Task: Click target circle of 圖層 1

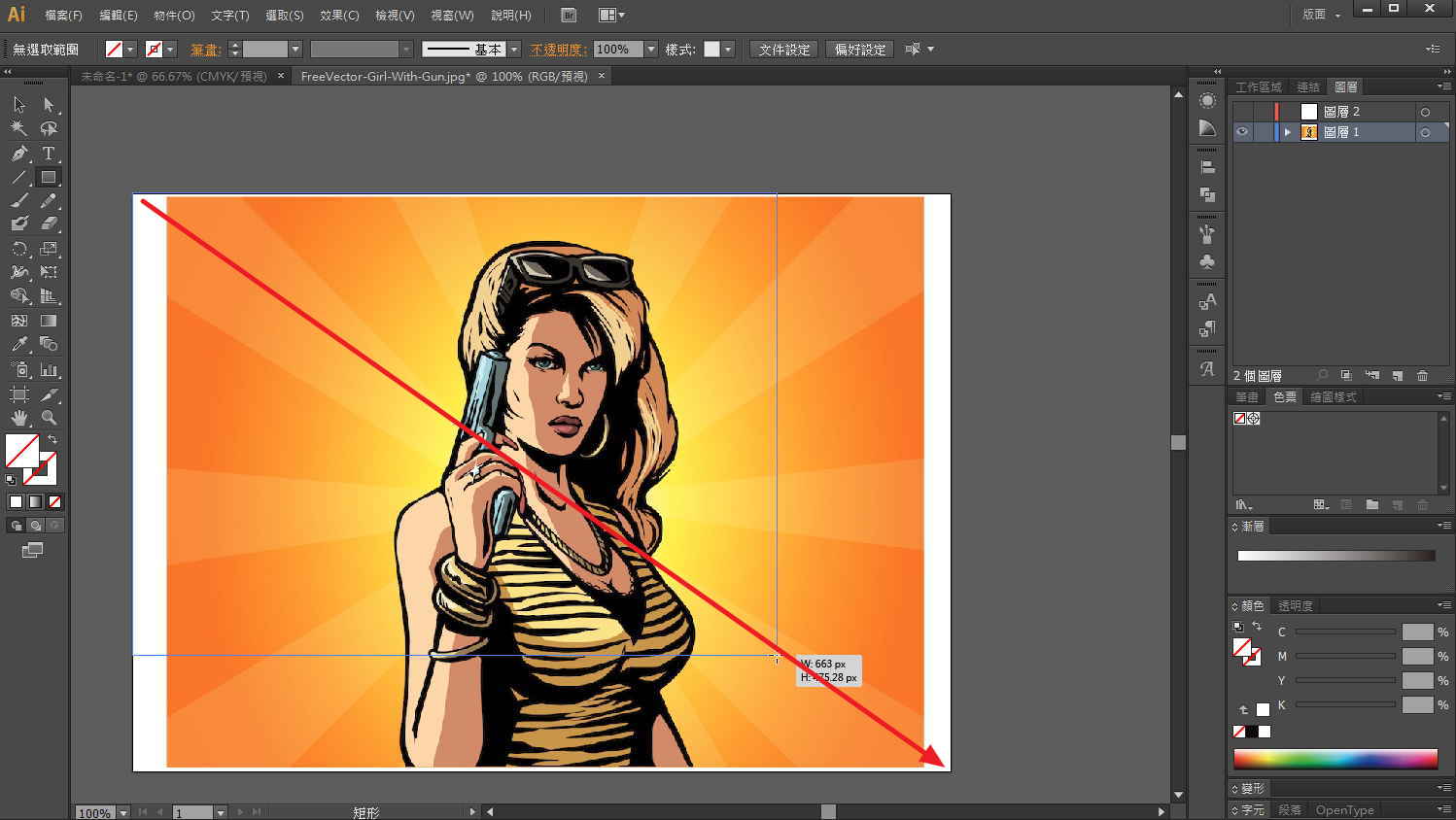Action: 1425,132
